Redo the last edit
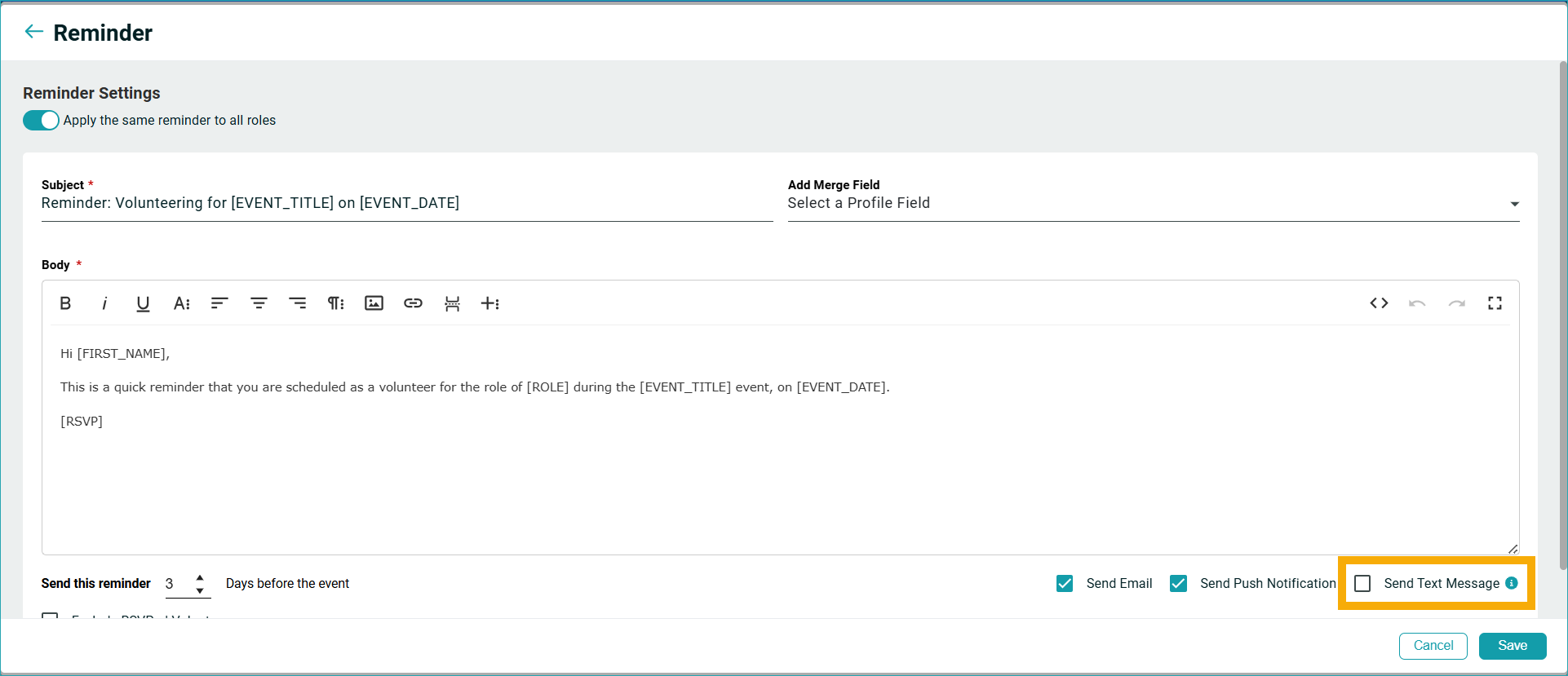This screenshot has width=1568, height=676. (x=1457, y=303)
